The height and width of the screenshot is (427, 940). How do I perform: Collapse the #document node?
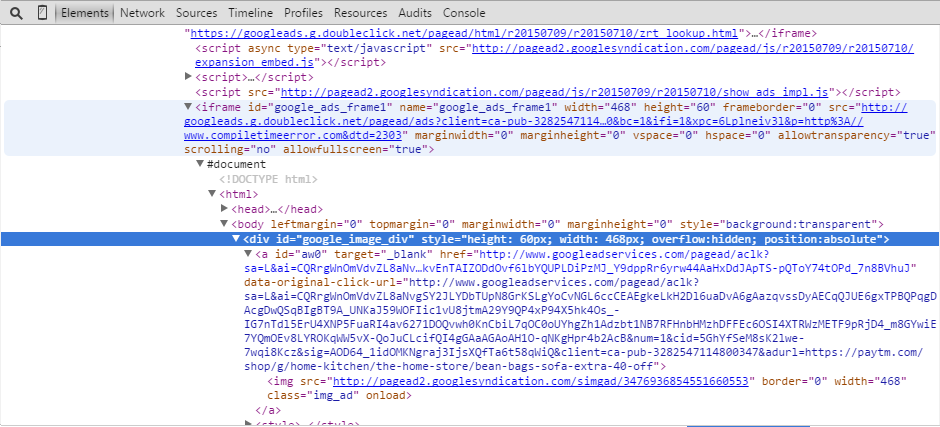[x=200, y=164]
